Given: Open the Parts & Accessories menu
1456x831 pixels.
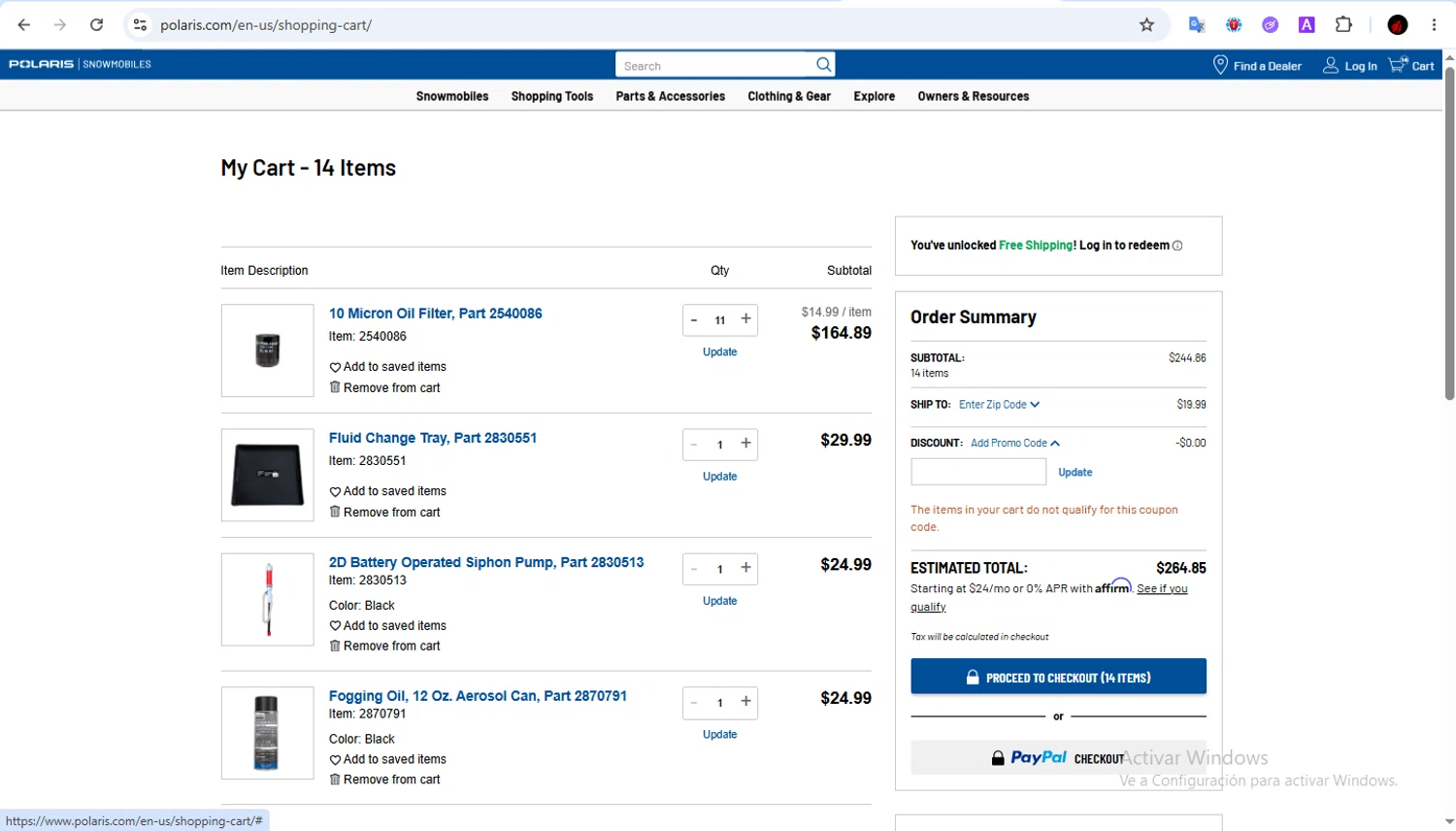Looking at the screenshot, I should pos(671,96).
